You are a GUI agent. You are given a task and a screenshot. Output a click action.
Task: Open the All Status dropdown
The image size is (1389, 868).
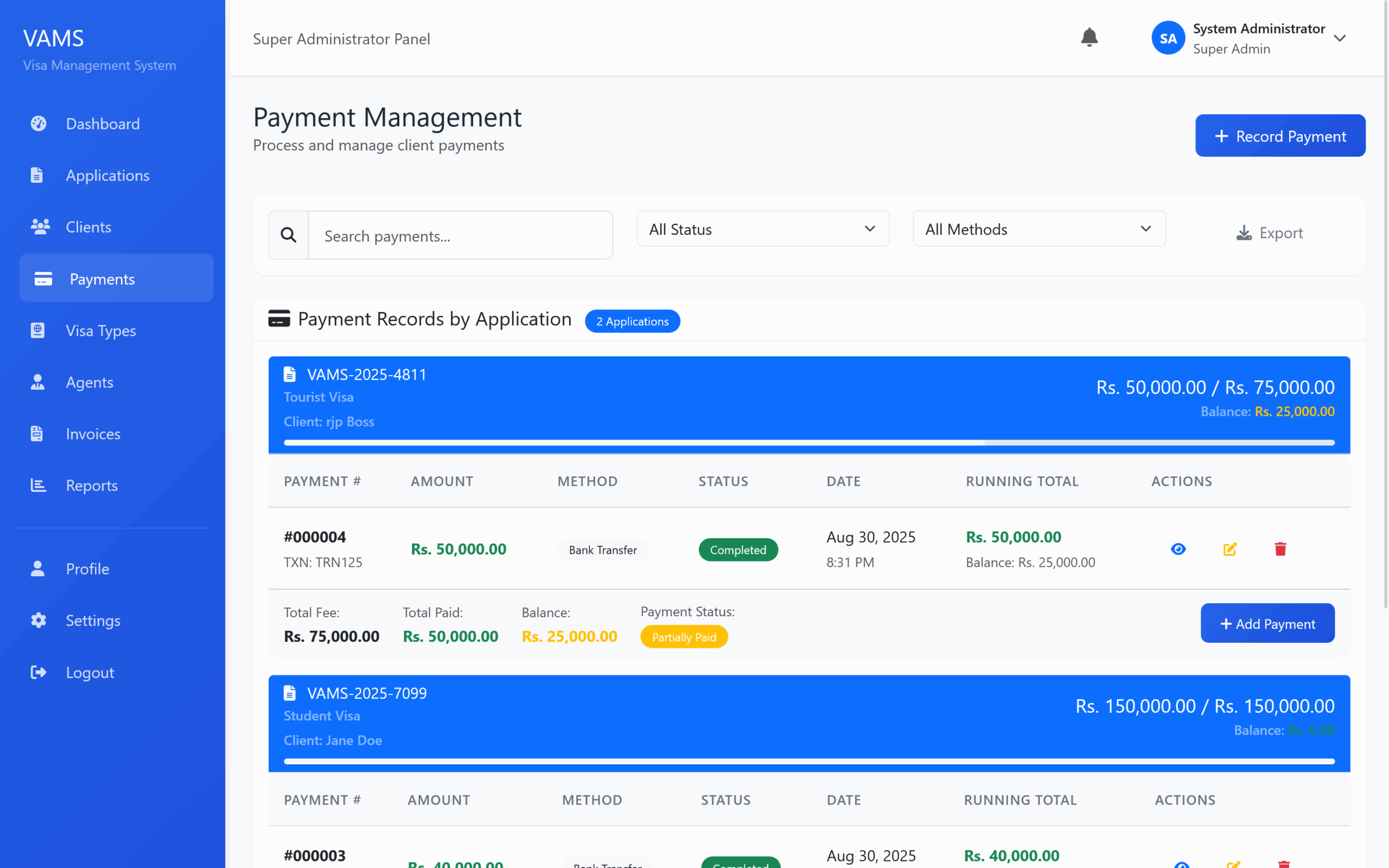tap(762, 229)
